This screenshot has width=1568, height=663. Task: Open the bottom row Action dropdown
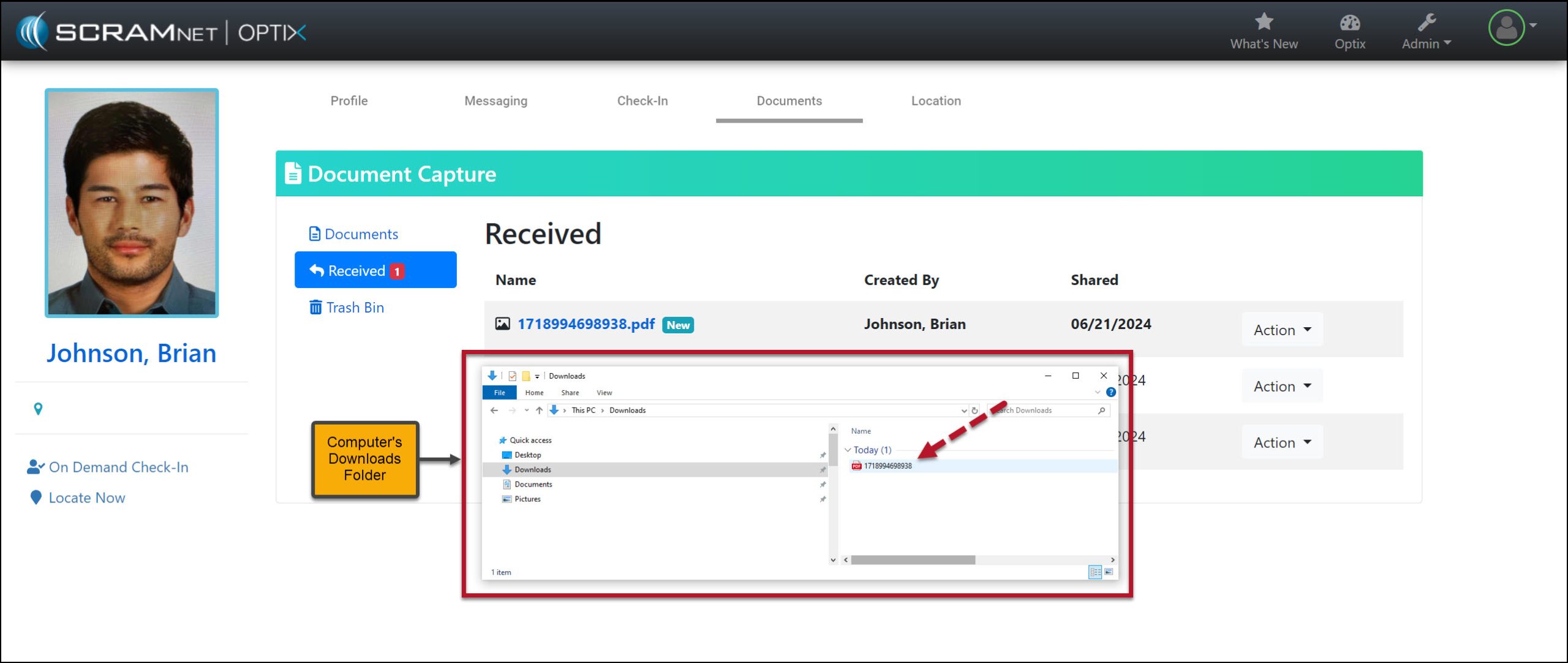pos(1282,442)
